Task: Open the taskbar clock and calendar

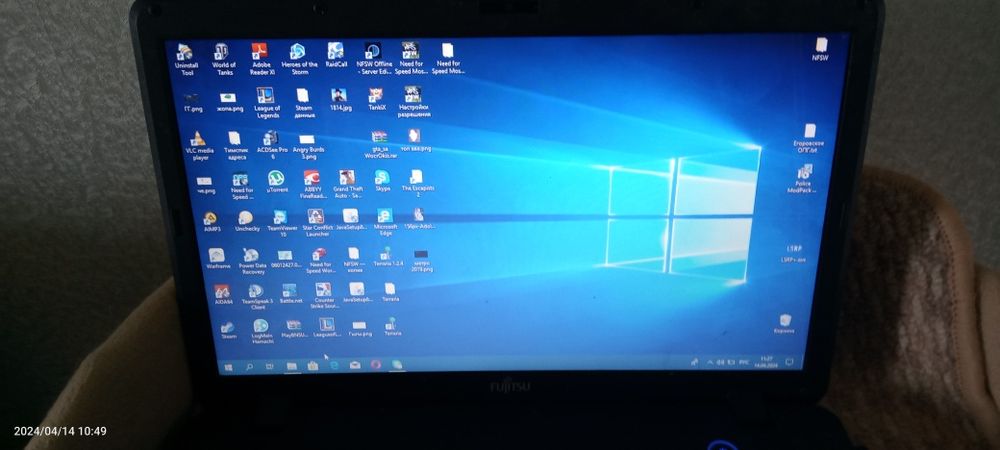Action: tap(766, 362)
